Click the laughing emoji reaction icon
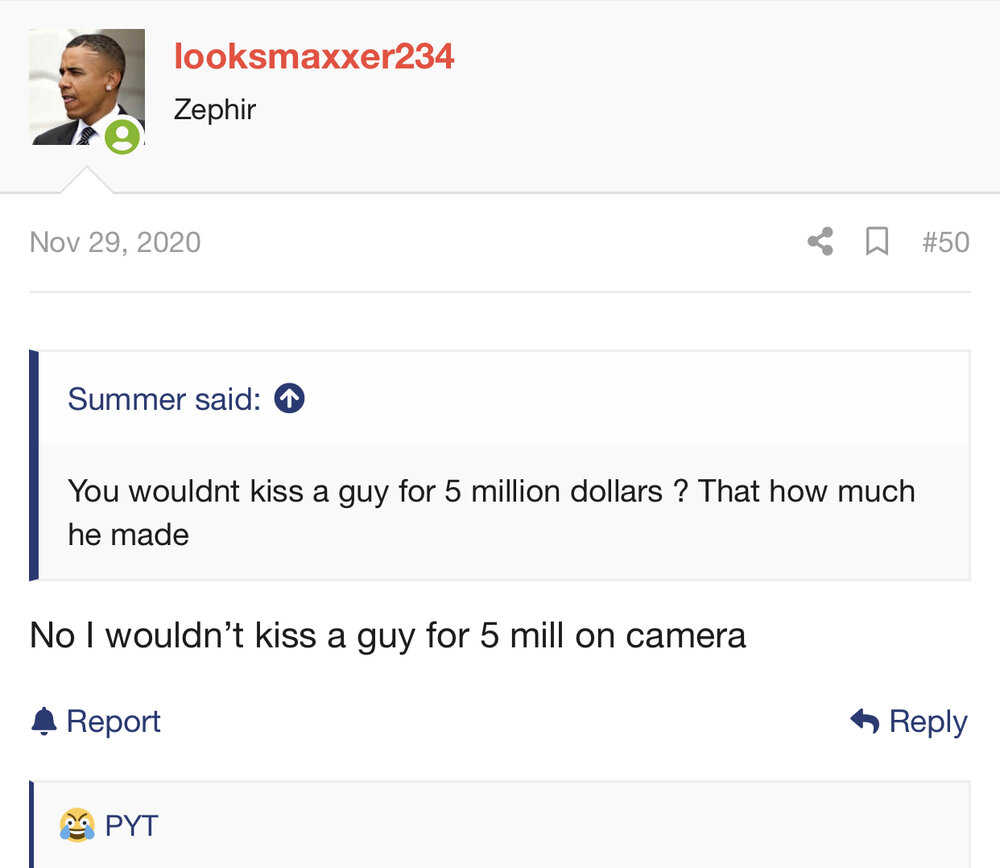1000x868 pixels. tap(77, 825)
